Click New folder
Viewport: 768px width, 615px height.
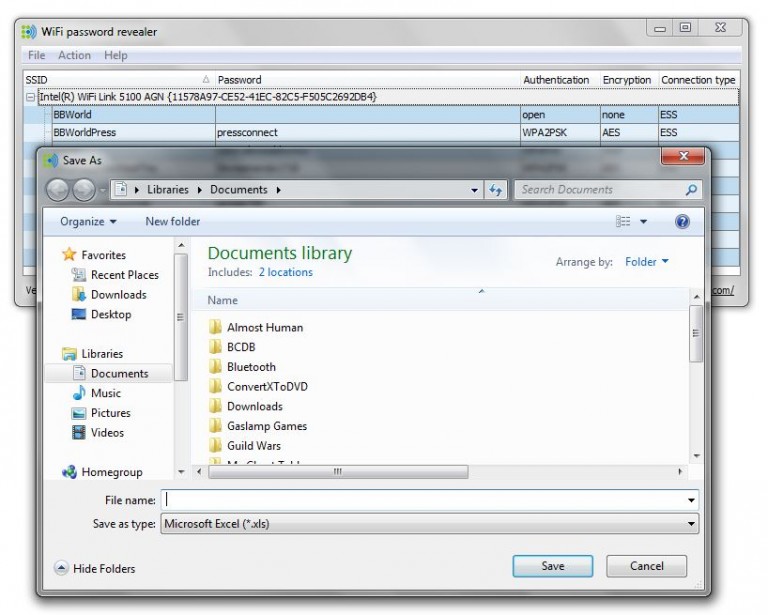click(x=172, y=221)
